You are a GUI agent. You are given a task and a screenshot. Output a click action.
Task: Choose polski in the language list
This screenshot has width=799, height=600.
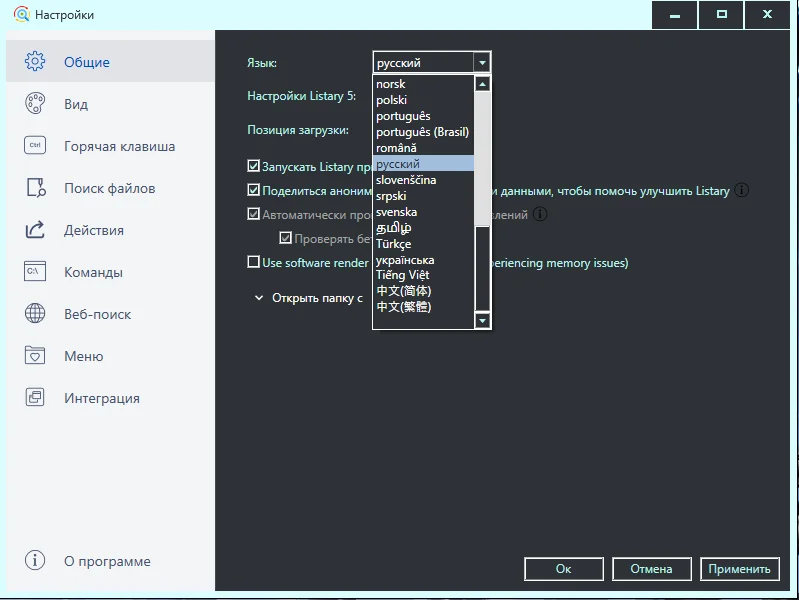392,100
